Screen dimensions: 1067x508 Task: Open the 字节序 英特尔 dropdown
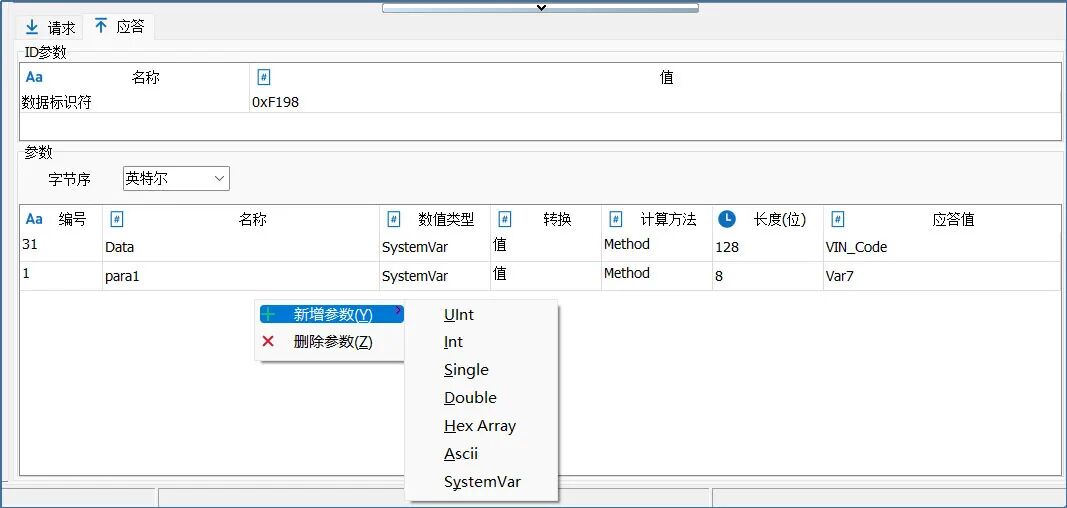coord(176,178)
